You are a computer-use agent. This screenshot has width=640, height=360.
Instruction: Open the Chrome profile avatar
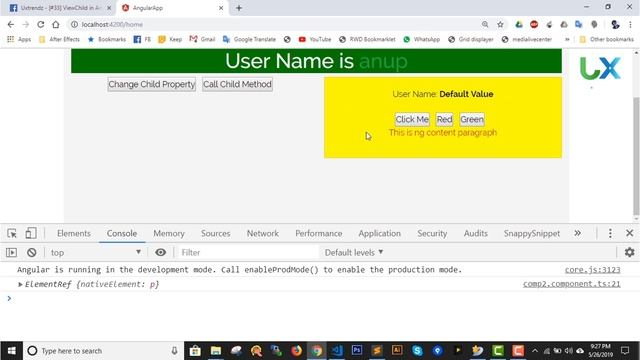click(615, 24)
